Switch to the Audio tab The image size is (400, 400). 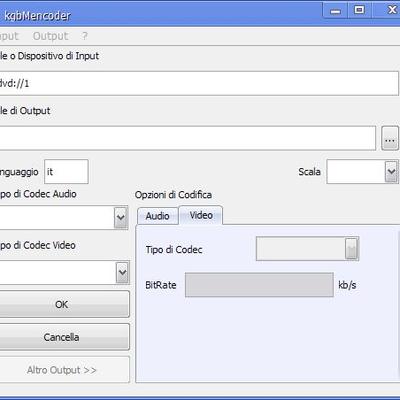[x=158, y=216]
